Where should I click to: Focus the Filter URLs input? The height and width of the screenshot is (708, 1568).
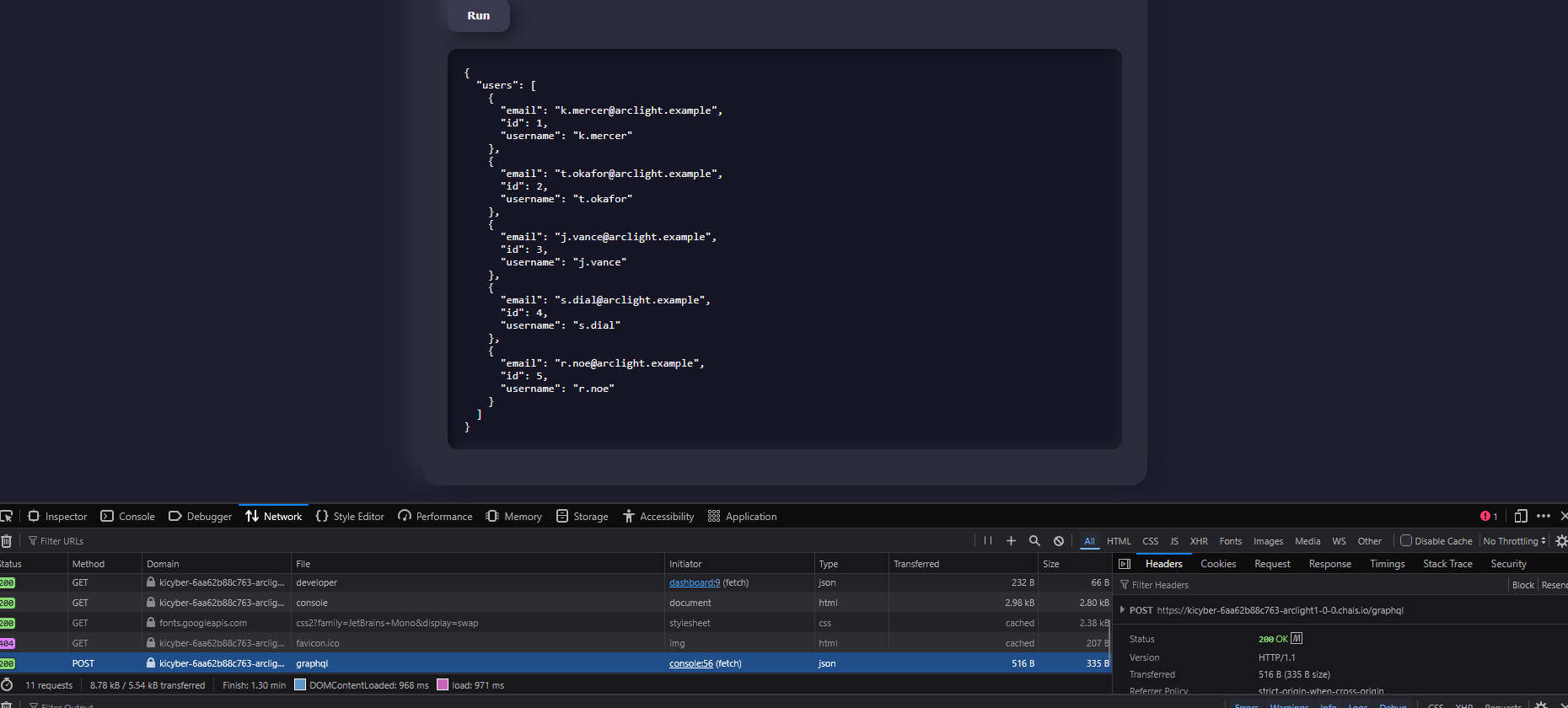click(x=497, y=541)
